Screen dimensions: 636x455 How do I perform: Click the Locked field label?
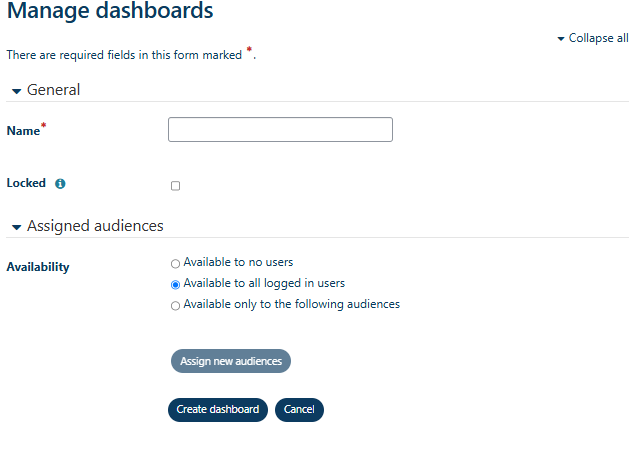coord(26,184)
